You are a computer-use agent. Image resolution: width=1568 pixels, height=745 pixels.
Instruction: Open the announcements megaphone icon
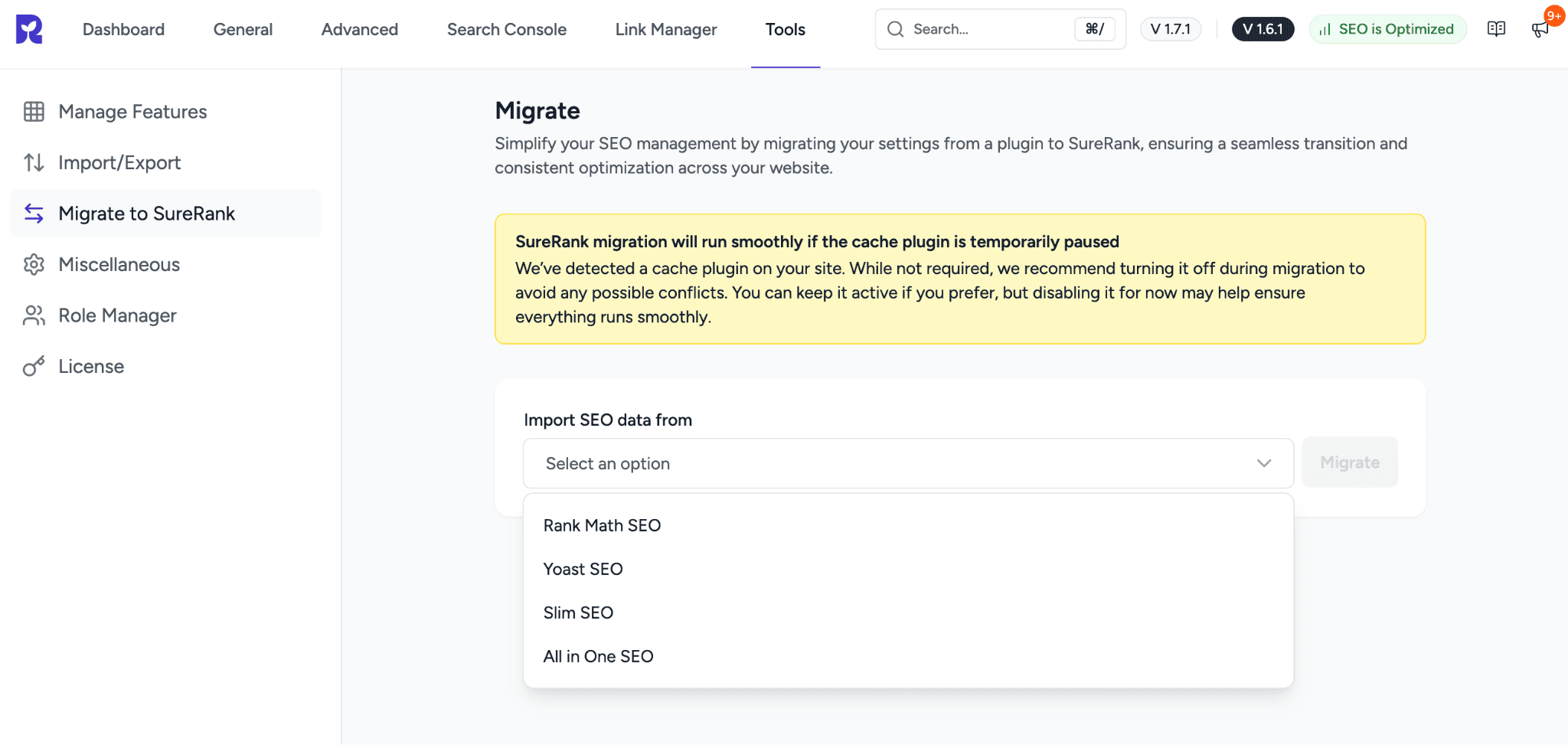tap(1540, 30)
